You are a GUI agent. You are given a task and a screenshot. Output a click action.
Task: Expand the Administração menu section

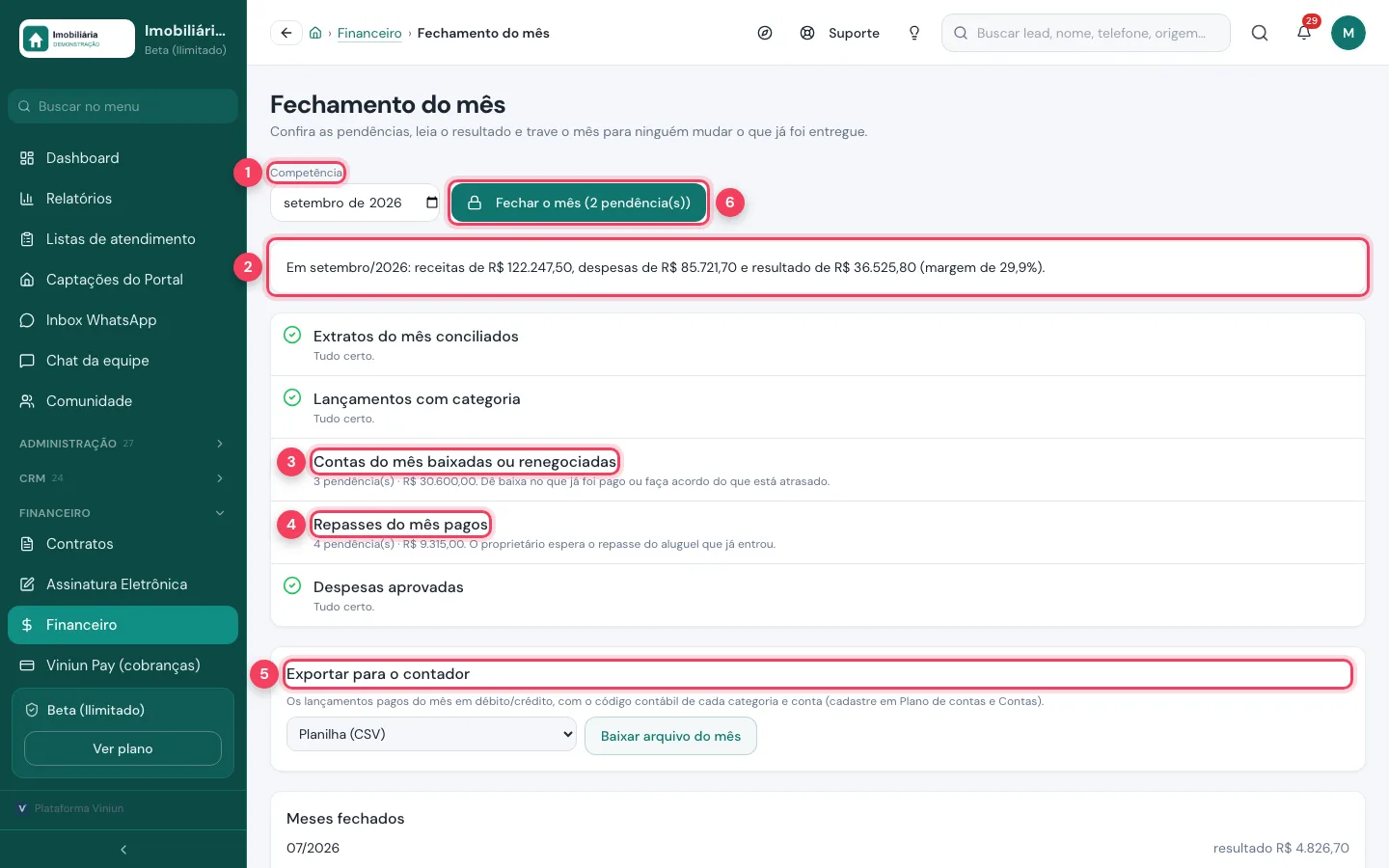pyautogui.click(x=123, y=444)
